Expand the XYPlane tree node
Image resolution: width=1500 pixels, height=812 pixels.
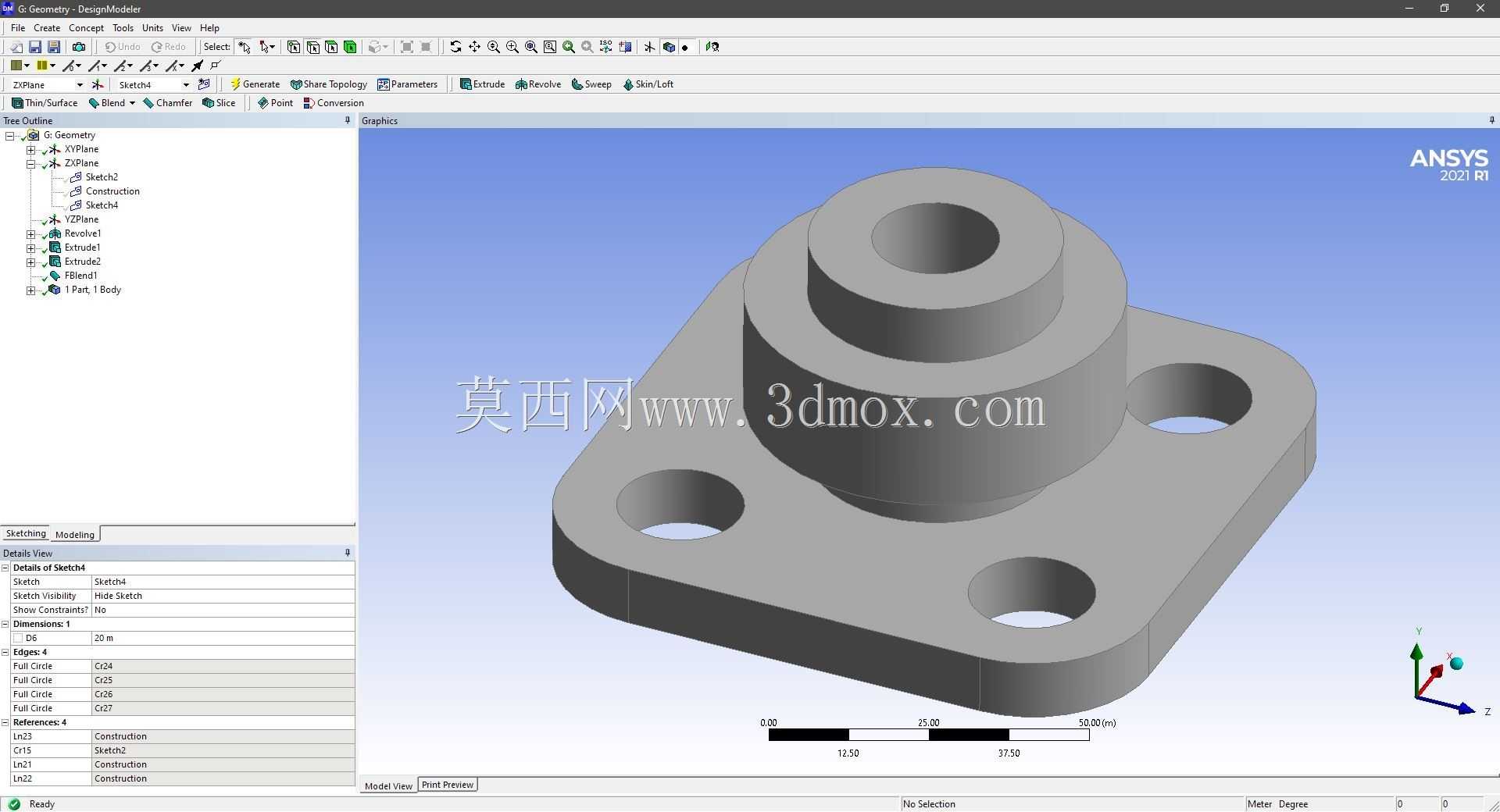click(x=30, y=149)
